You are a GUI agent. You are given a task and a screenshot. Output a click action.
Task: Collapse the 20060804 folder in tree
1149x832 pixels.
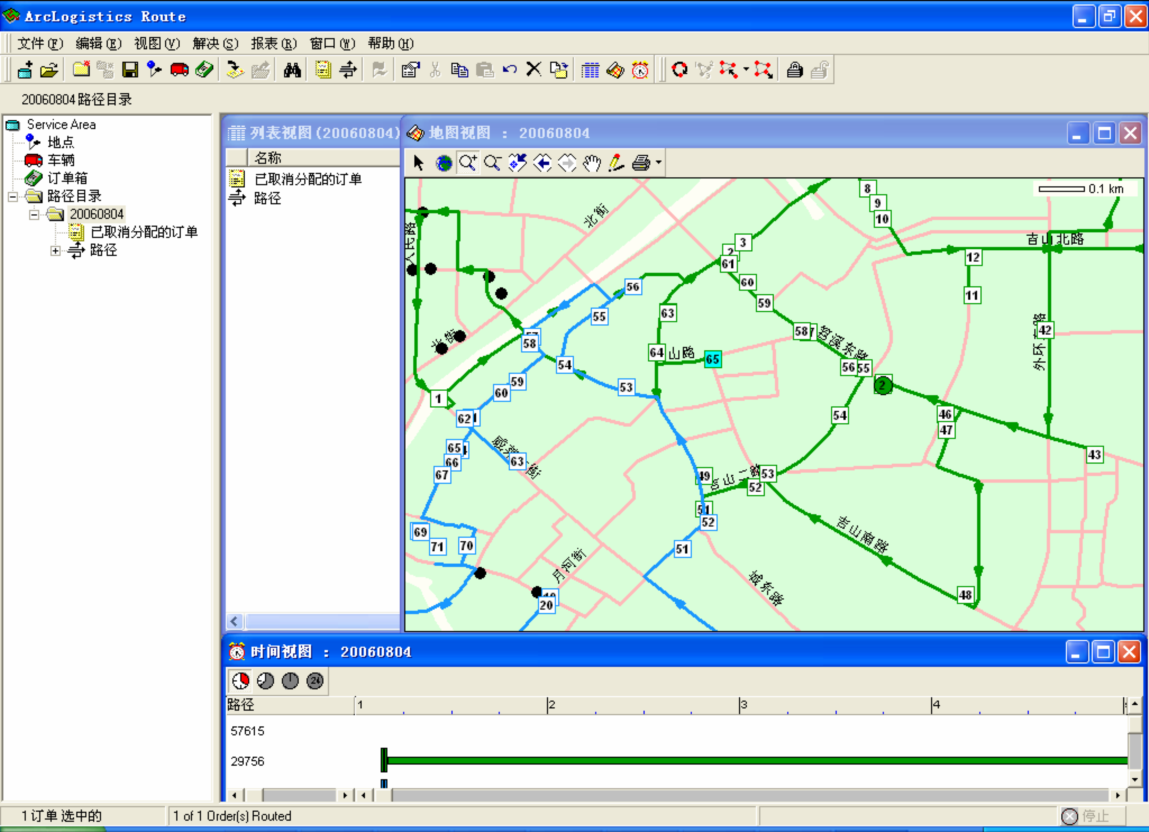tap(34, 214)
